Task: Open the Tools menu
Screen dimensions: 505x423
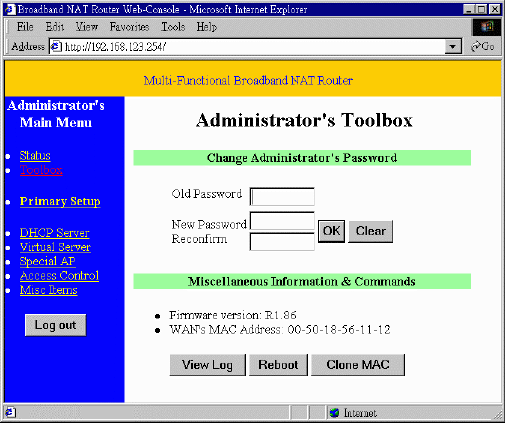Action: pos(173,27)
